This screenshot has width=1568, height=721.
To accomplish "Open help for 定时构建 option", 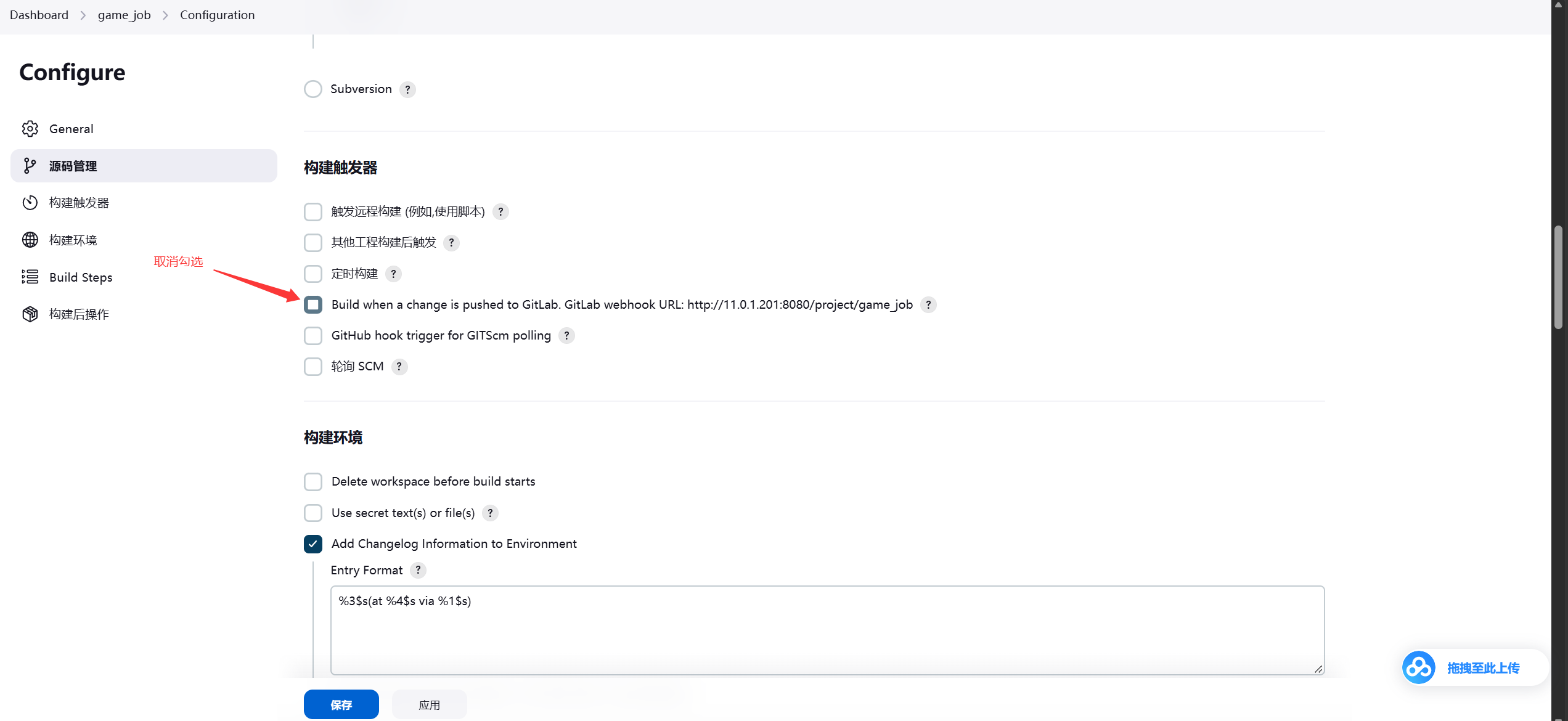I will point(393,274).
